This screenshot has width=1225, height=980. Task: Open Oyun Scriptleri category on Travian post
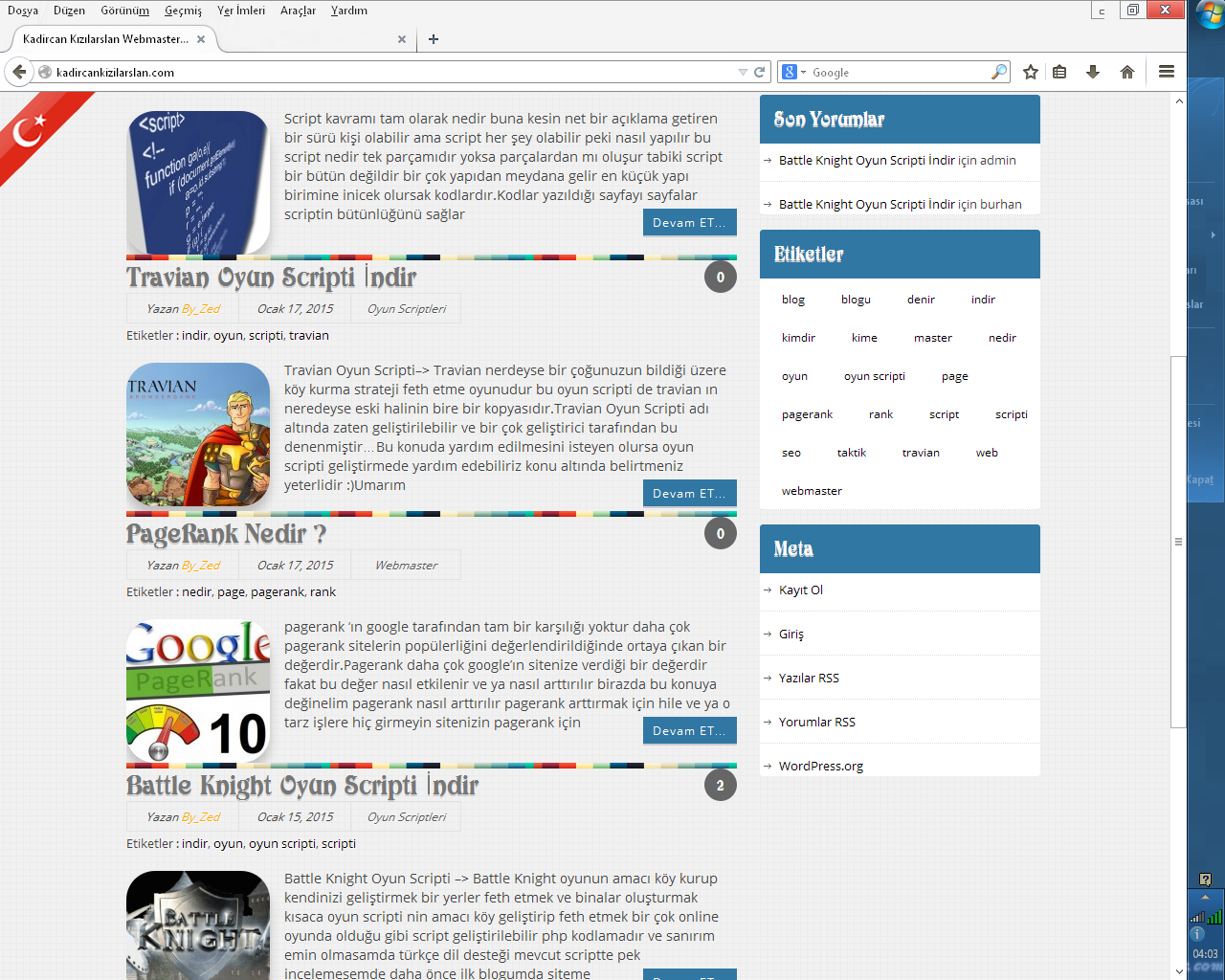(x=407, y=309)
